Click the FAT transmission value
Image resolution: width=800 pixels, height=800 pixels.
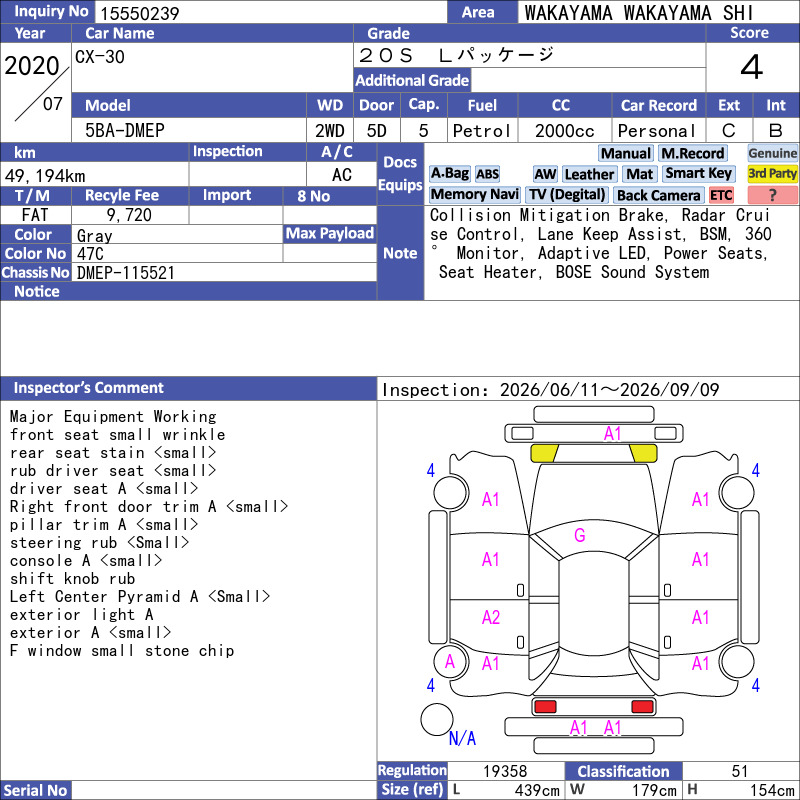(x=35, y=215)
